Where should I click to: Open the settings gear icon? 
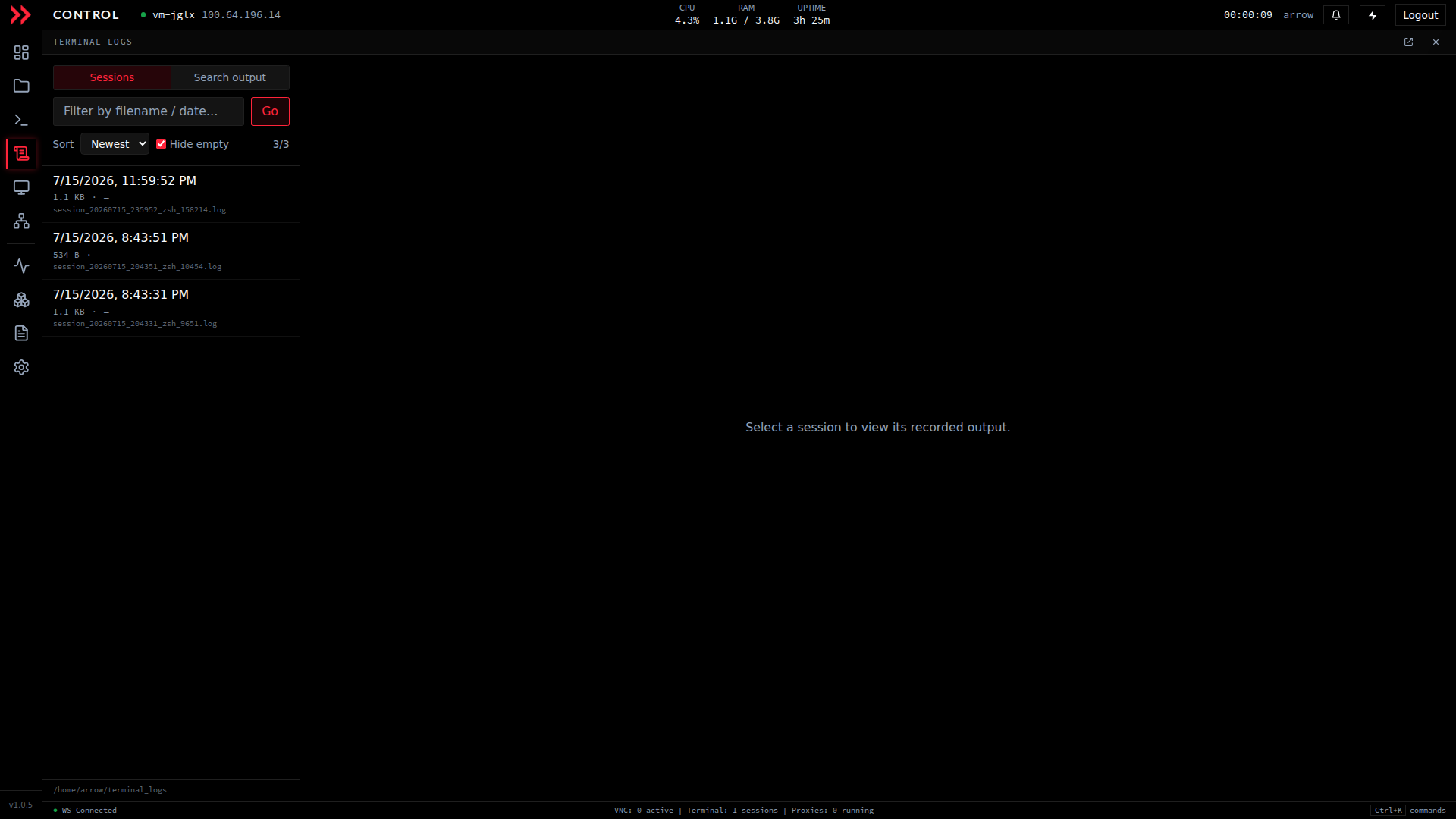21,368
